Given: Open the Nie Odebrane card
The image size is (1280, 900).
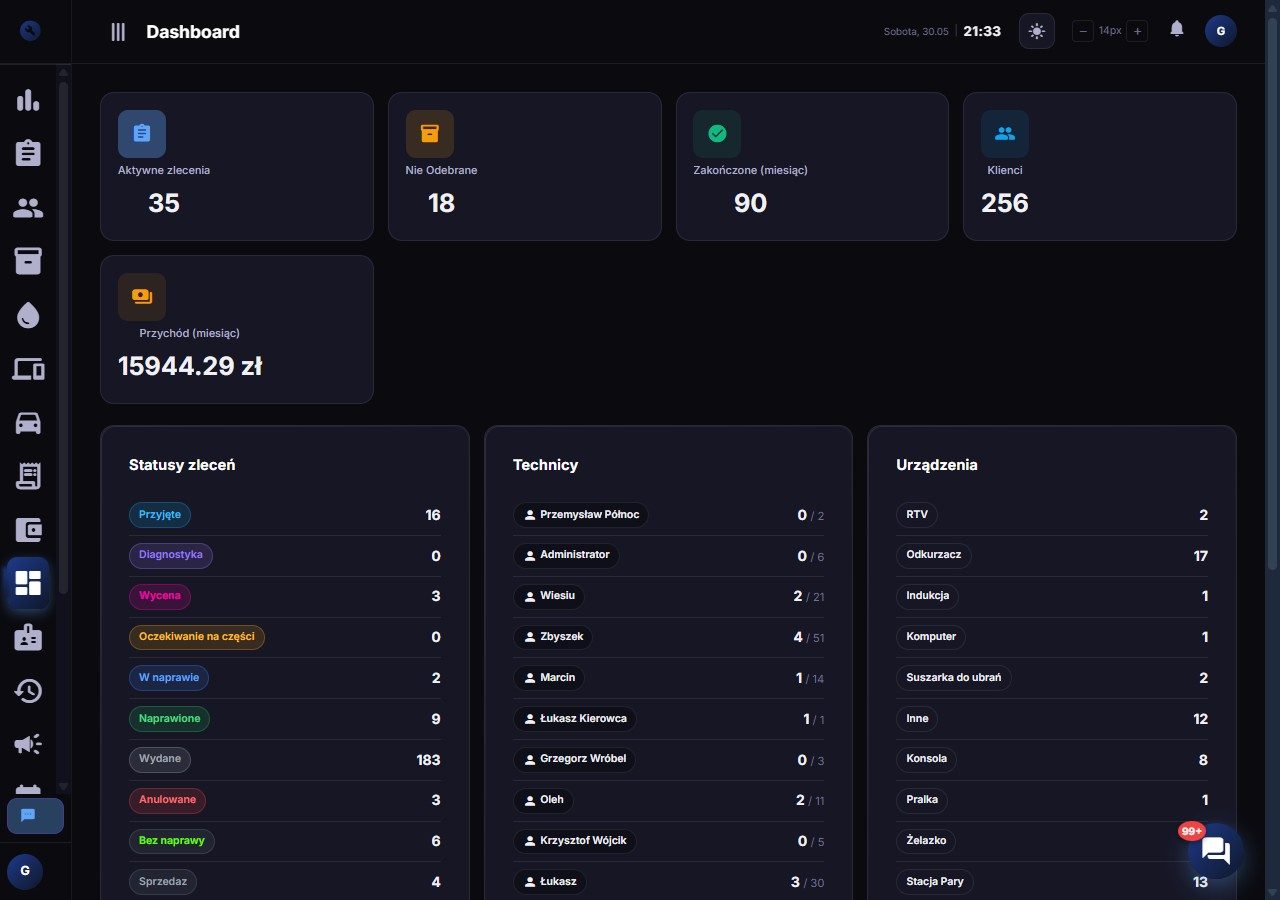Looking at the screenshot, I should (x=525, y=166).
